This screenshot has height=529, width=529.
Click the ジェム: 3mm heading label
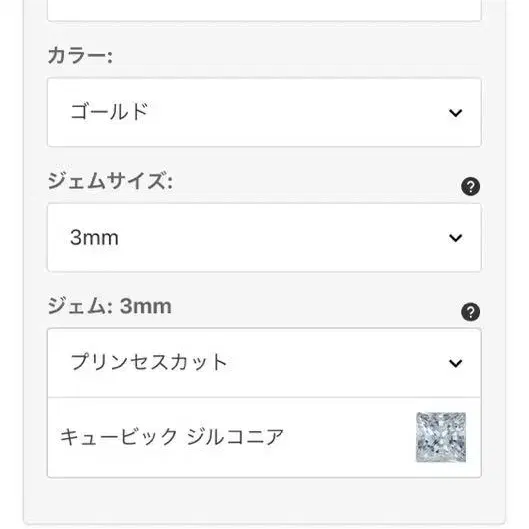tap(110, 306)
